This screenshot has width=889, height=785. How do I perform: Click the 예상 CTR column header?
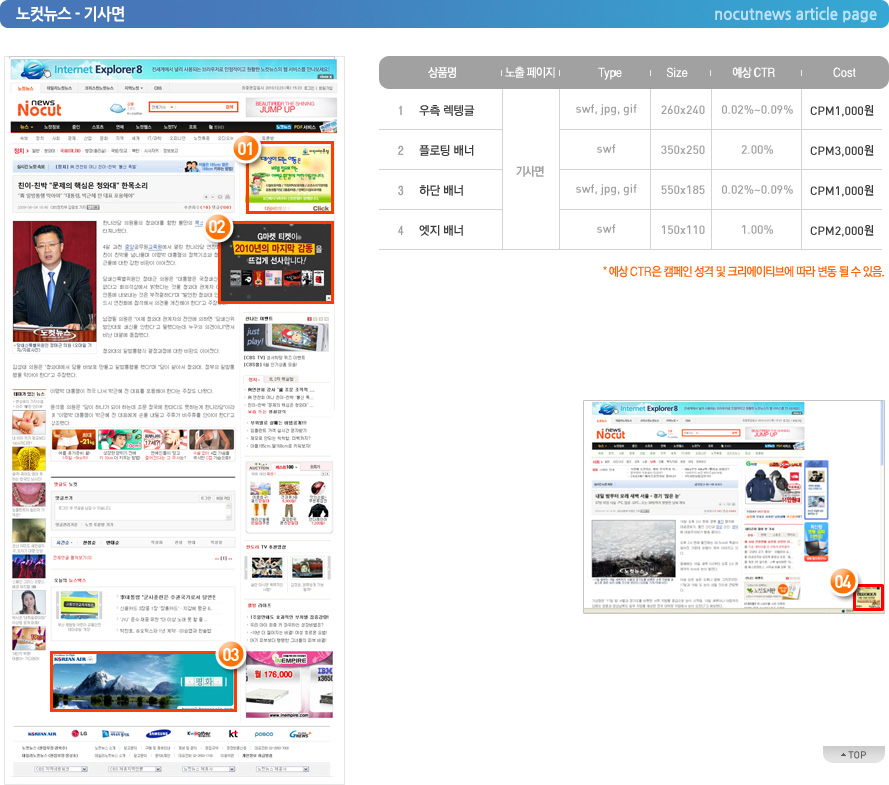pos(753,73)
